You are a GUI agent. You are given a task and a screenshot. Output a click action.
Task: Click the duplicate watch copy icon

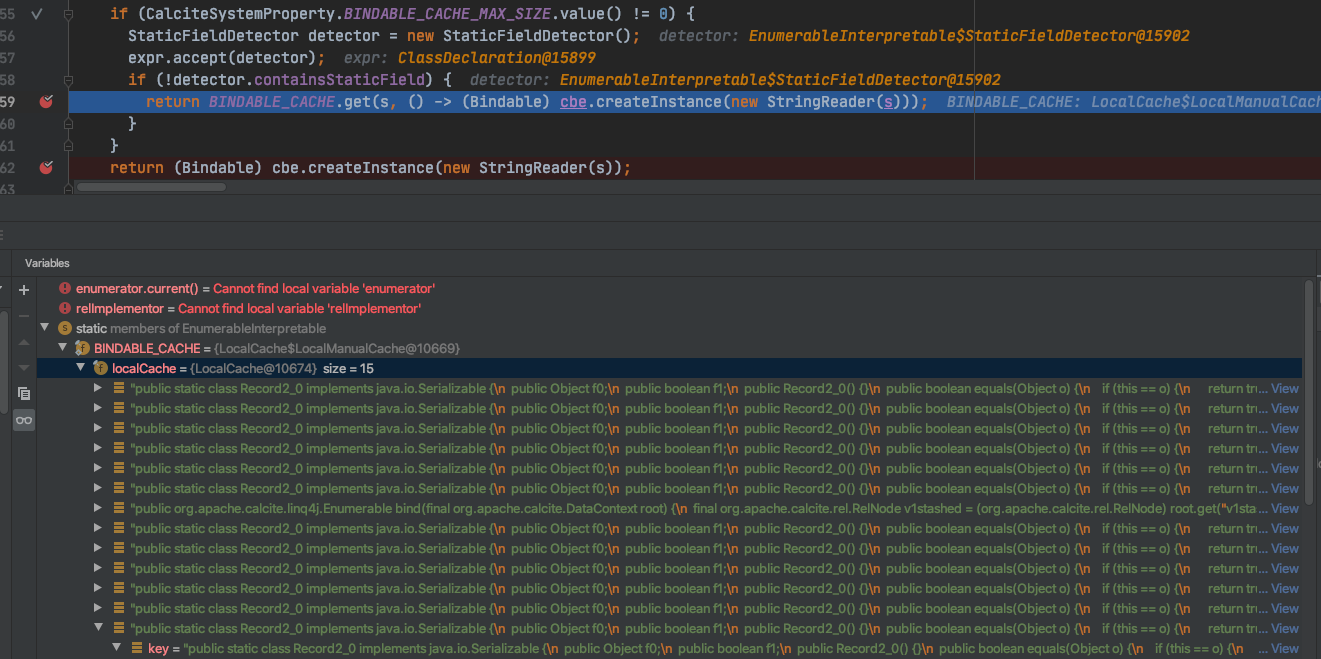coord(24,394)
